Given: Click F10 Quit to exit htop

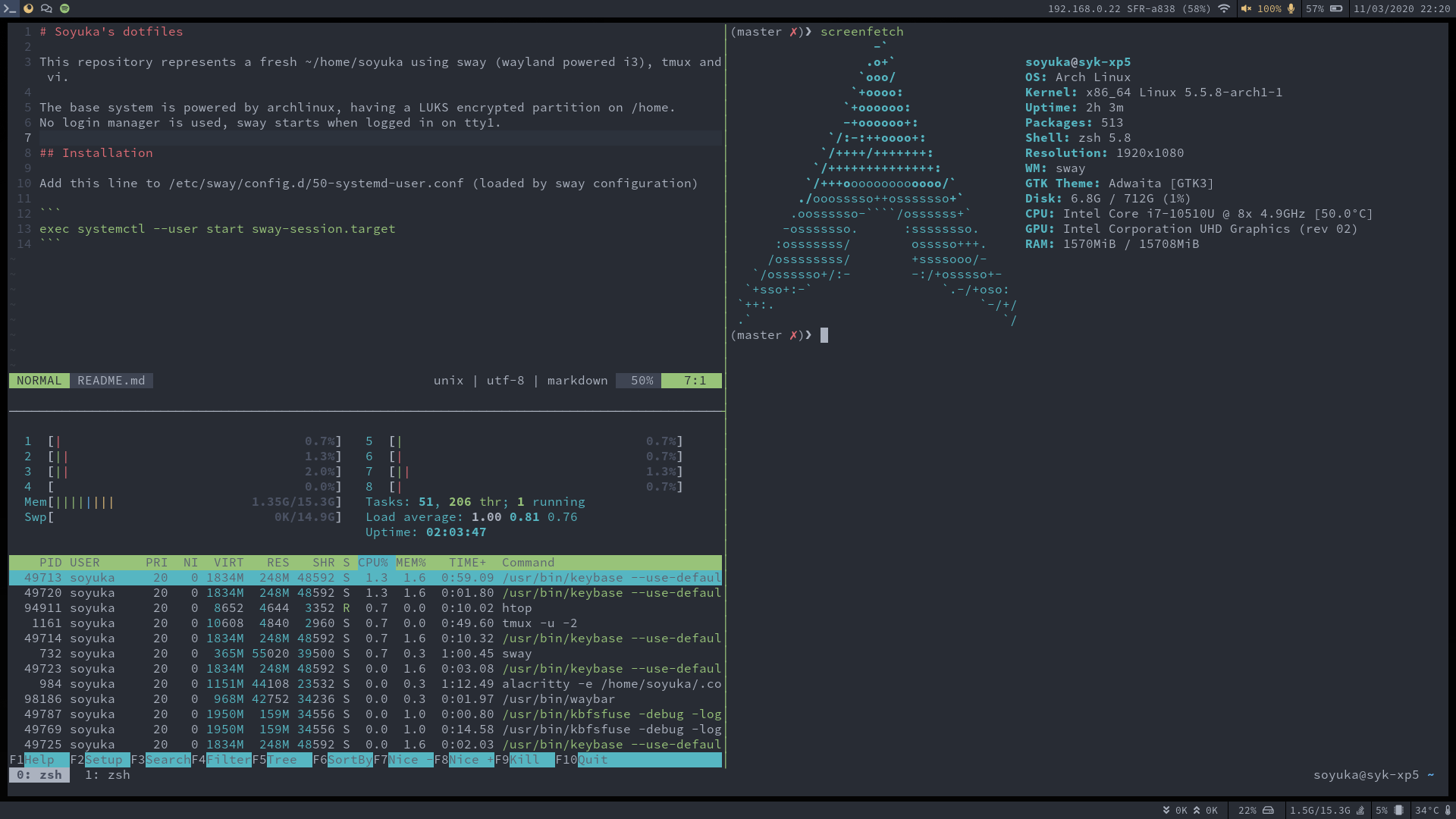Looking at the screenshot, I should tap(592, 759).
